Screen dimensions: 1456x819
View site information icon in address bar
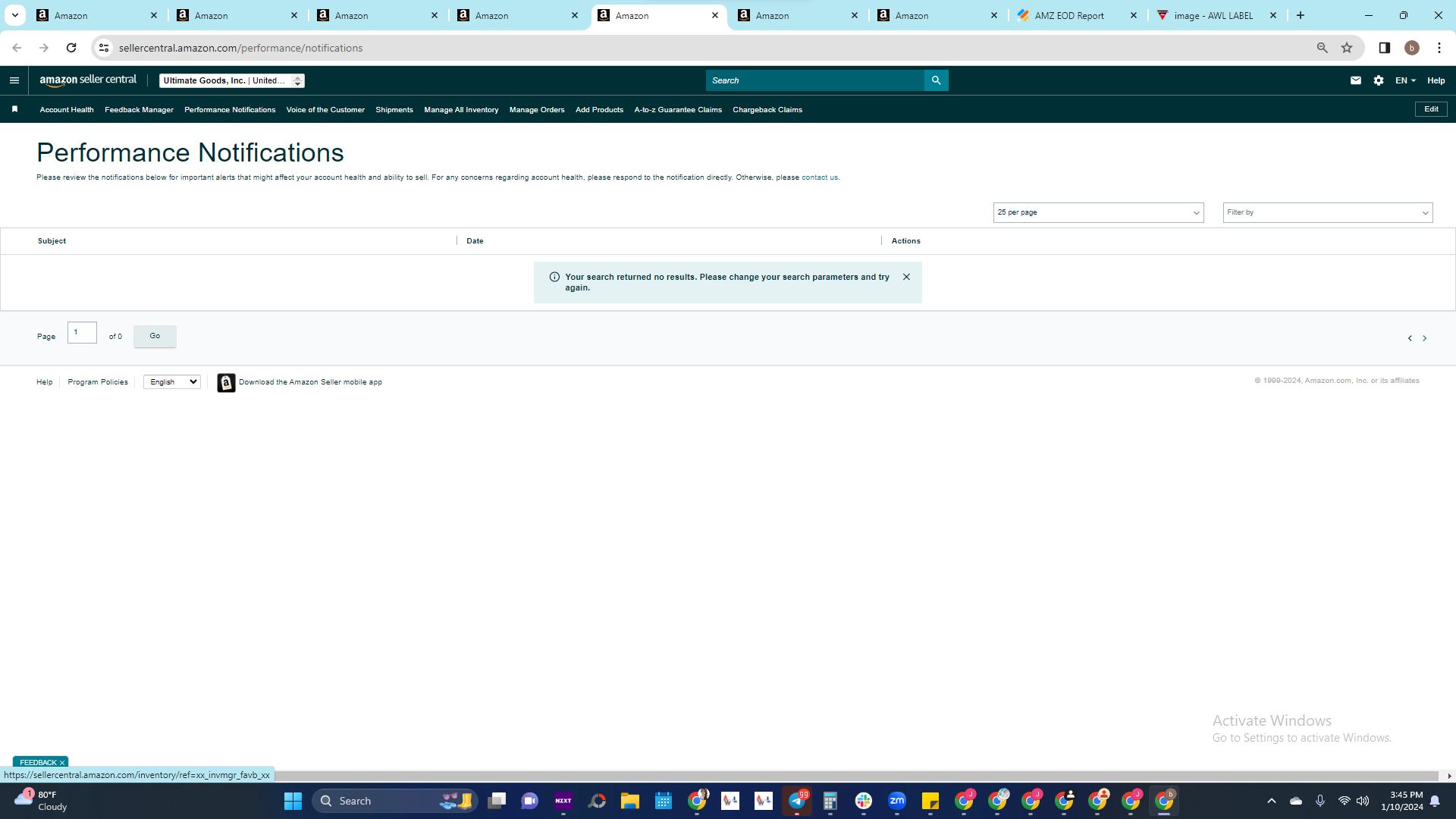pos(104,48)
